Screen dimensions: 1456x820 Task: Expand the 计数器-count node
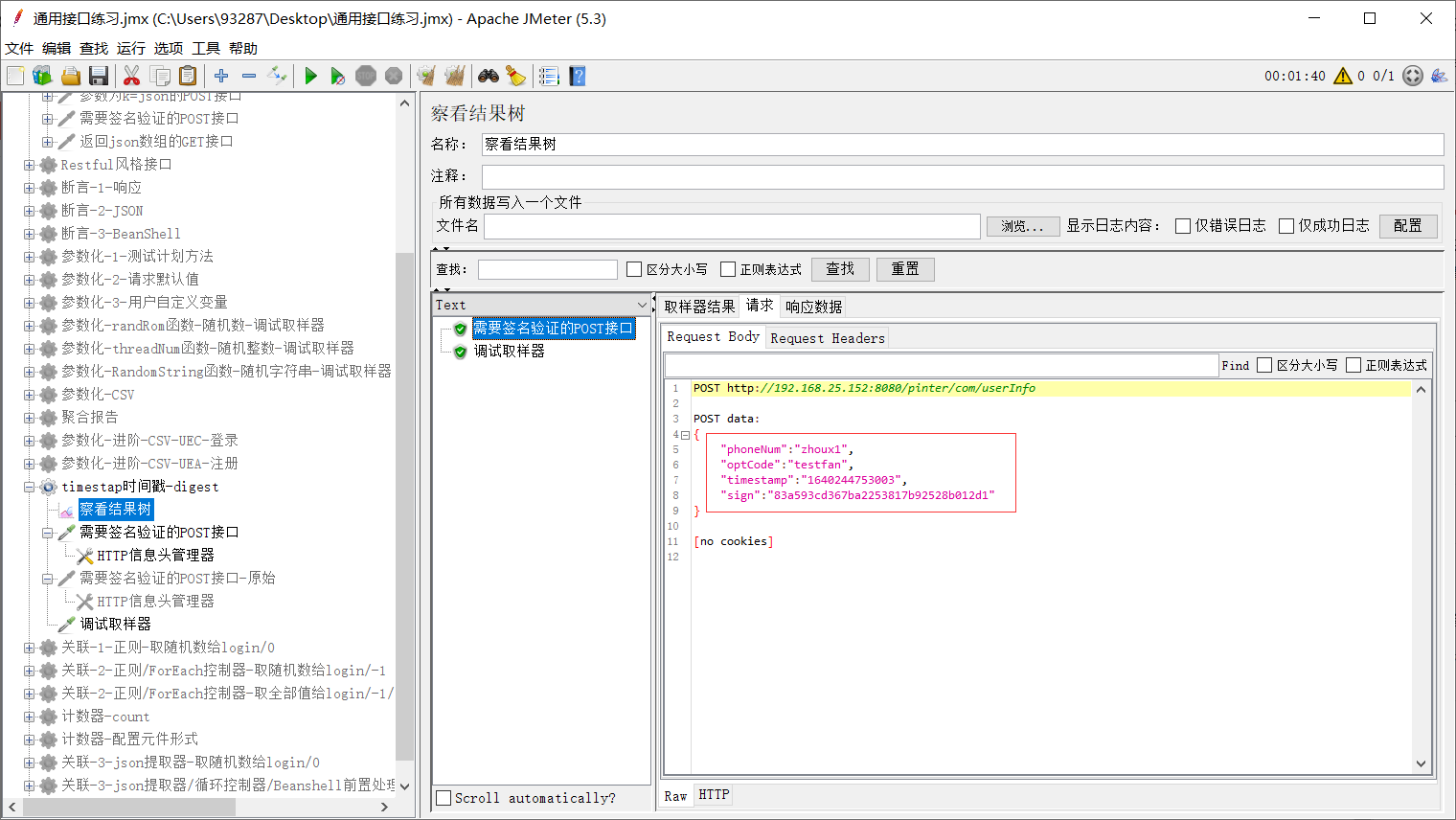point(30,717)
